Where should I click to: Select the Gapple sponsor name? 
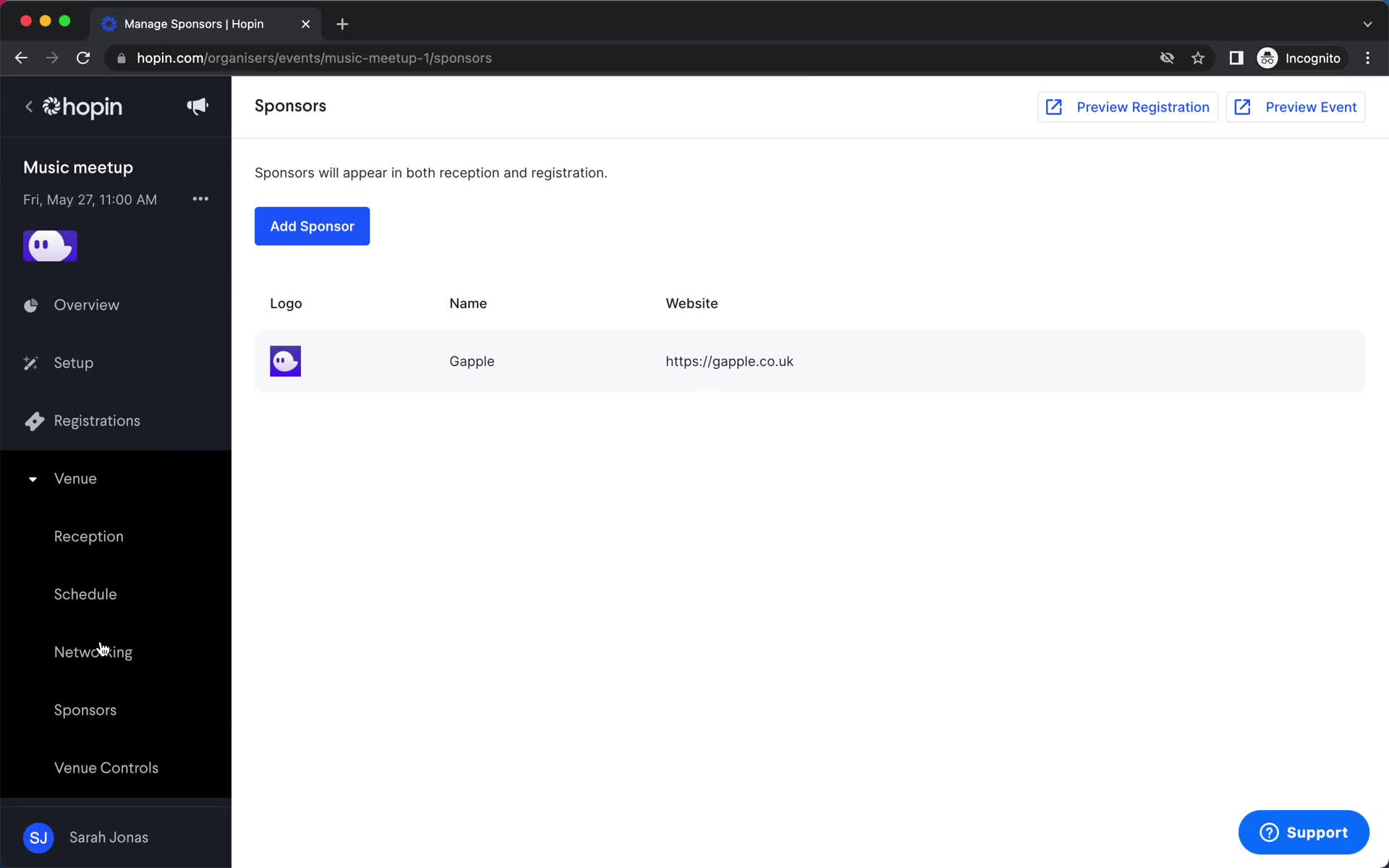(472, 361)
